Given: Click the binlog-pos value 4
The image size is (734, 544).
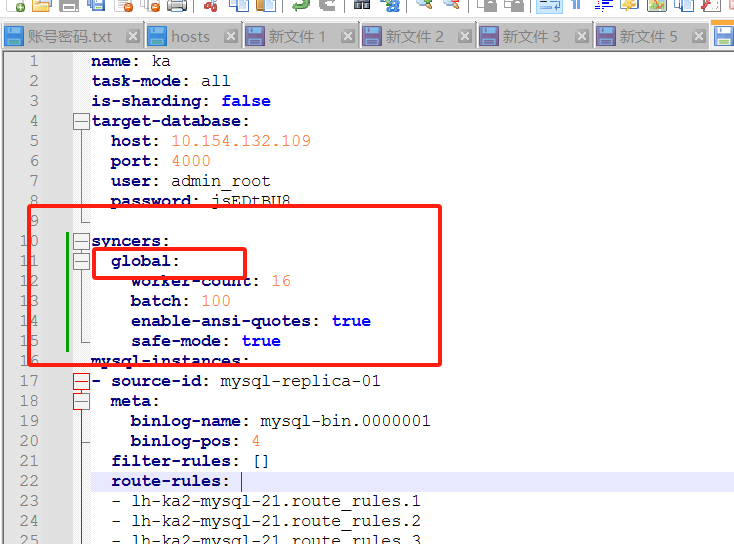Looking at the screenshot, I should pos(256,441).
